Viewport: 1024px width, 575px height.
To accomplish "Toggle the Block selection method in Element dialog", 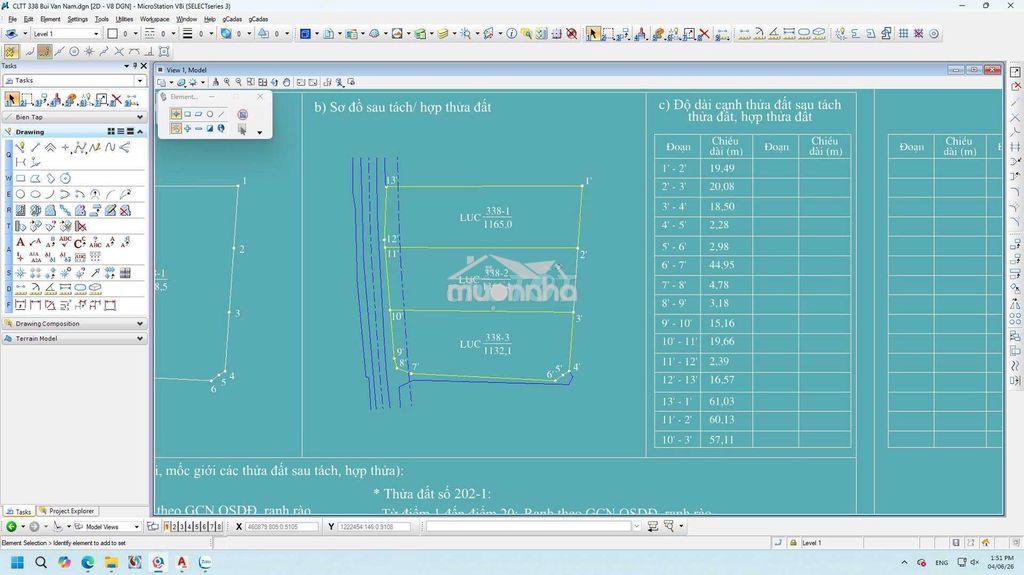I will tap(187, 114).
